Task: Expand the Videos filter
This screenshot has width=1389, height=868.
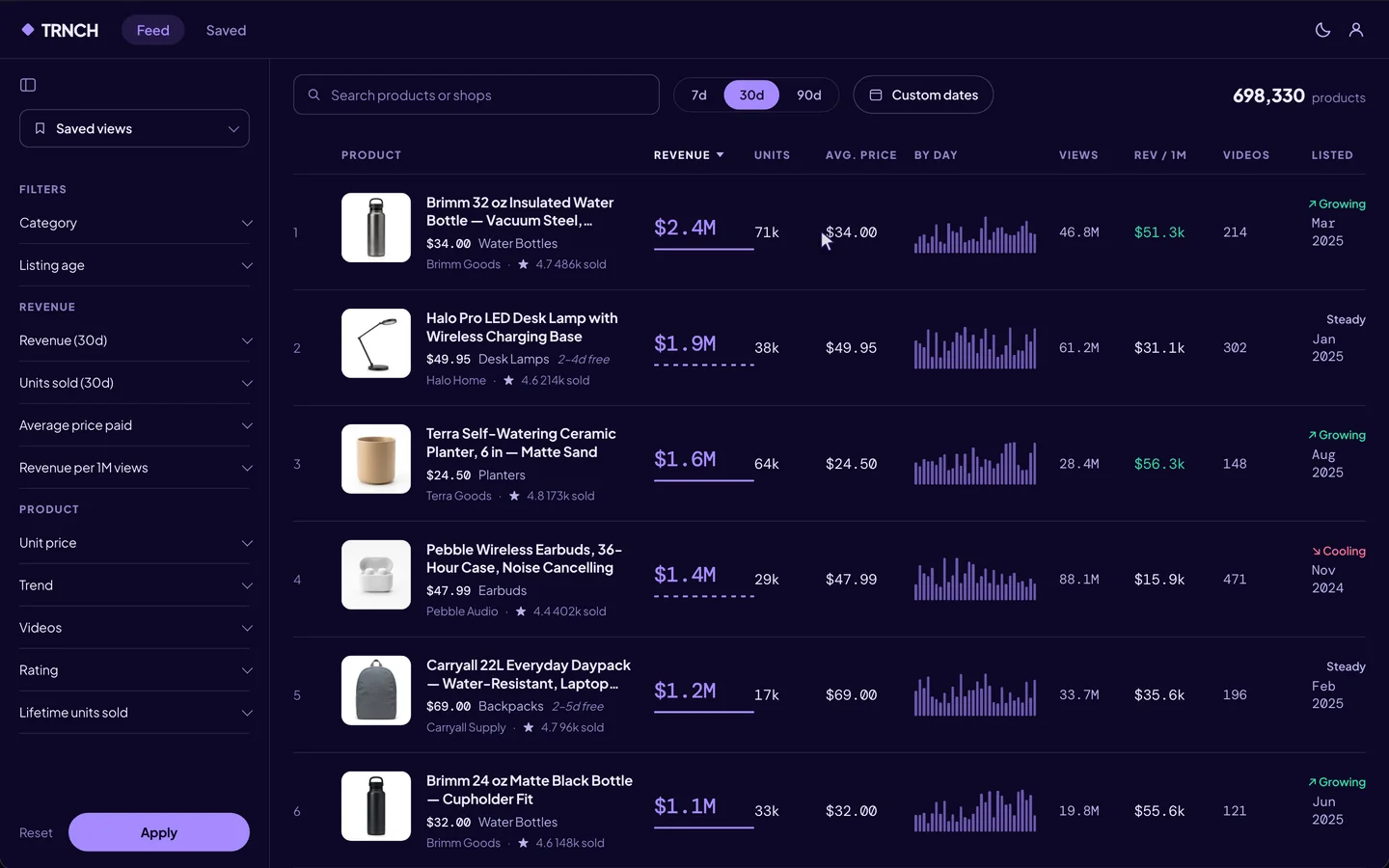Action: [134, 628]
